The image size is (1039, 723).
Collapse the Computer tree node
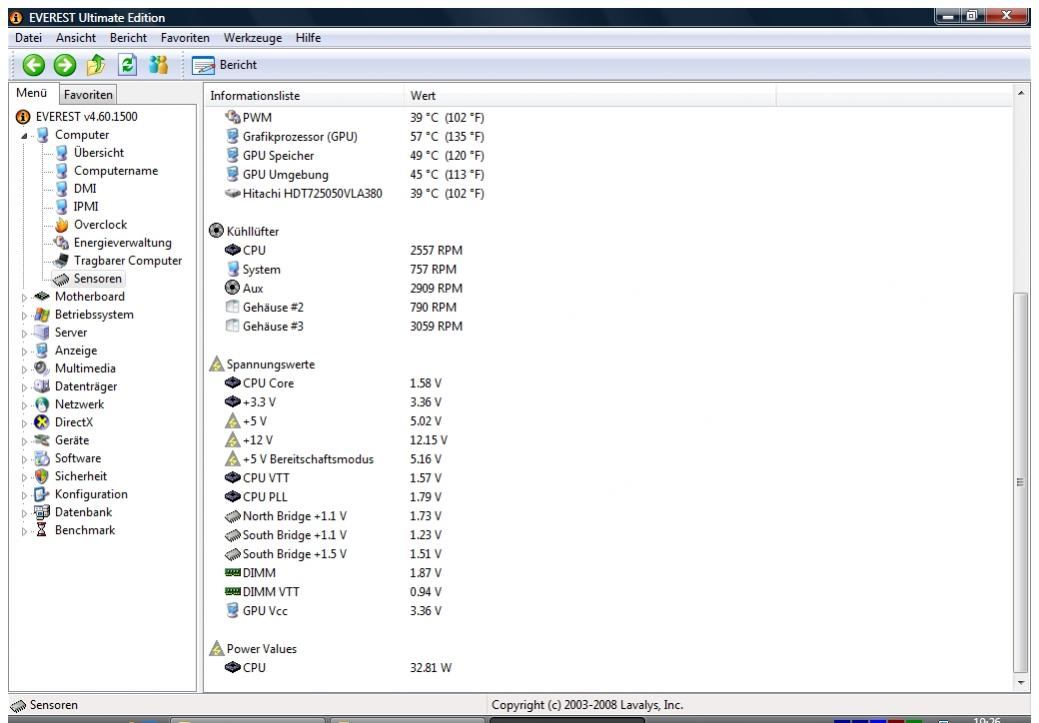pos(24,136)
